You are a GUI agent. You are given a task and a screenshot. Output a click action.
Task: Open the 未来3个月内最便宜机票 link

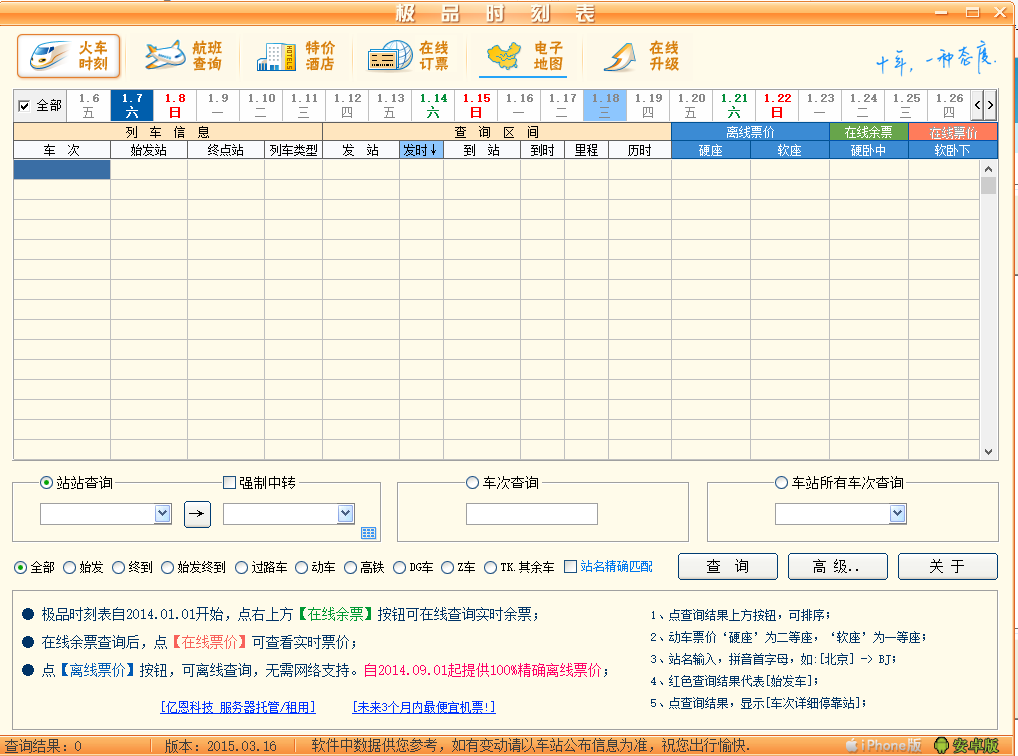[423, 707]
